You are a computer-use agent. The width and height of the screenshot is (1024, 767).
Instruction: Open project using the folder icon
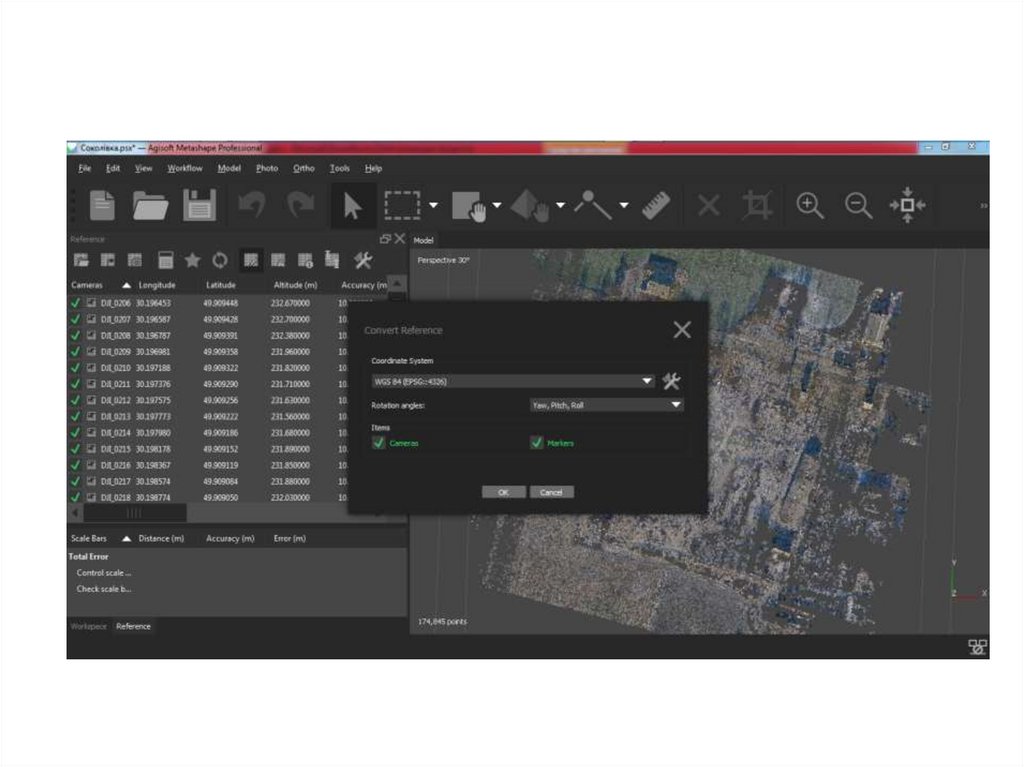pos(151,206)
